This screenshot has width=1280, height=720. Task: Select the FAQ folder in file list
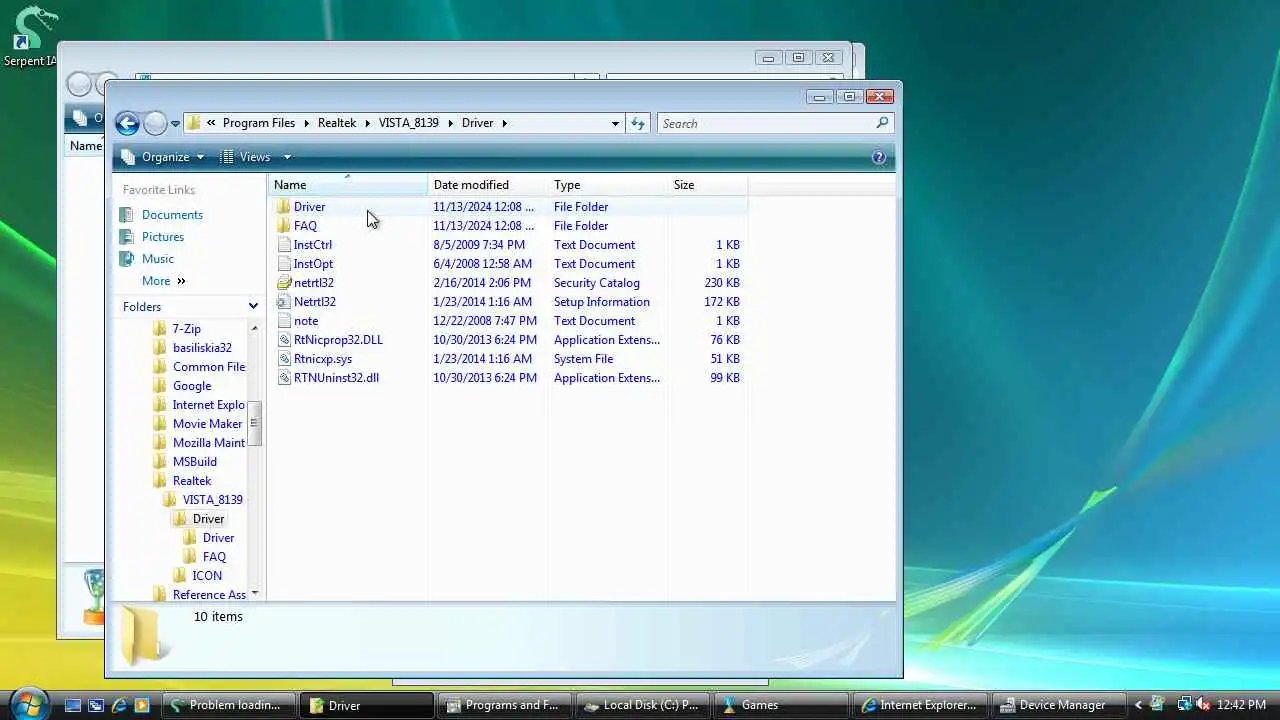305,226
